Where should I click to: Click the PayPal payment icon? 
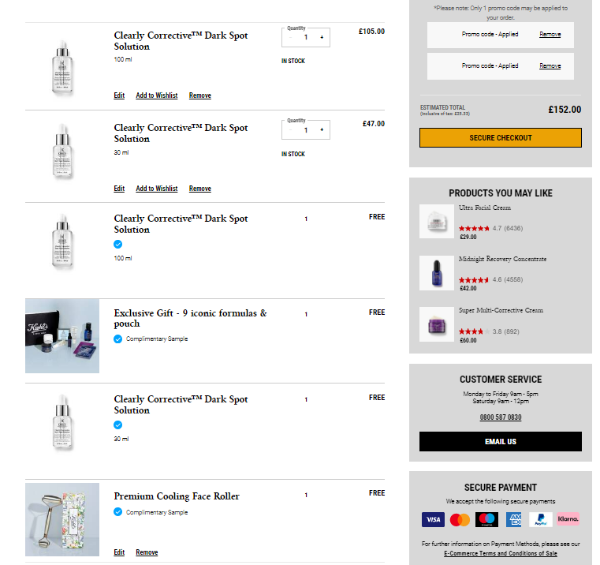pos(541,520)
